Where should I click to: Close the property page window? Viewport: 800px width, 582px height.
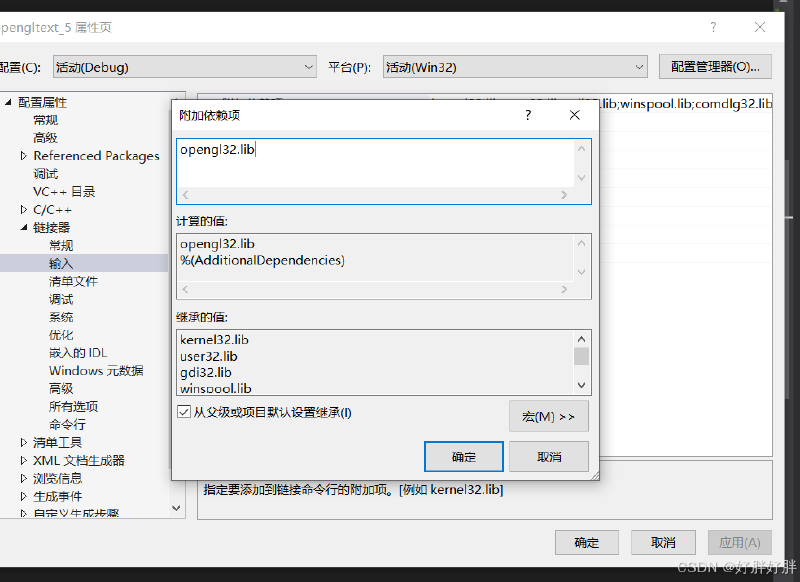[760, 27]
